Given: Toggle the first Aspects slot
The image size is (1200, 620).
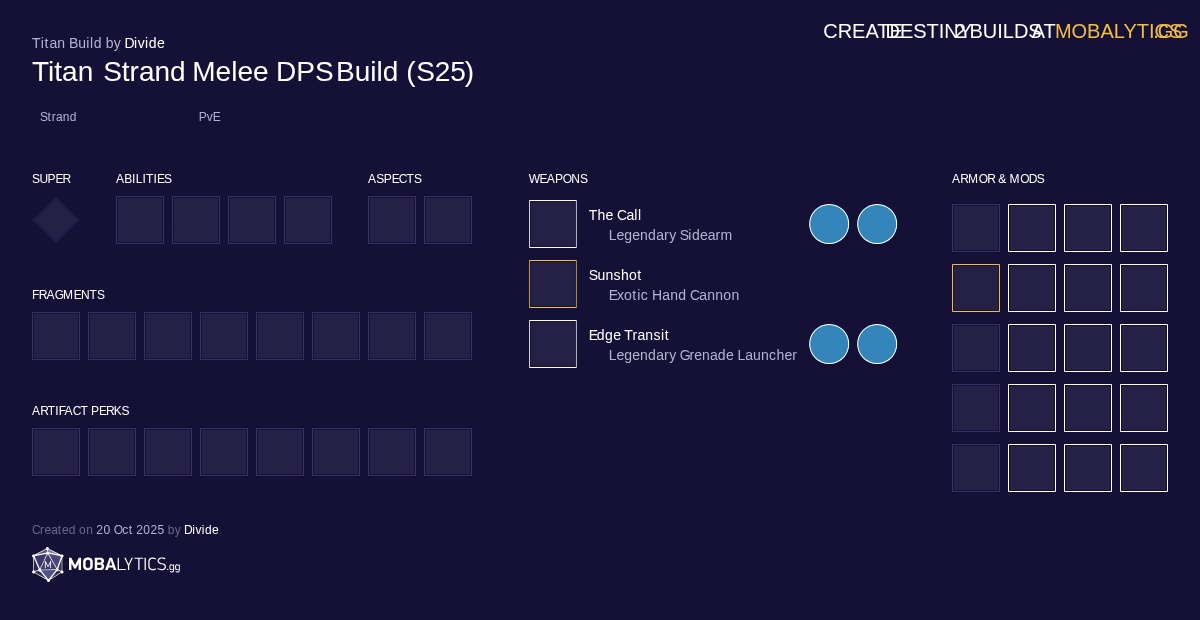Looking at the screenshot, I should (392, 220).
